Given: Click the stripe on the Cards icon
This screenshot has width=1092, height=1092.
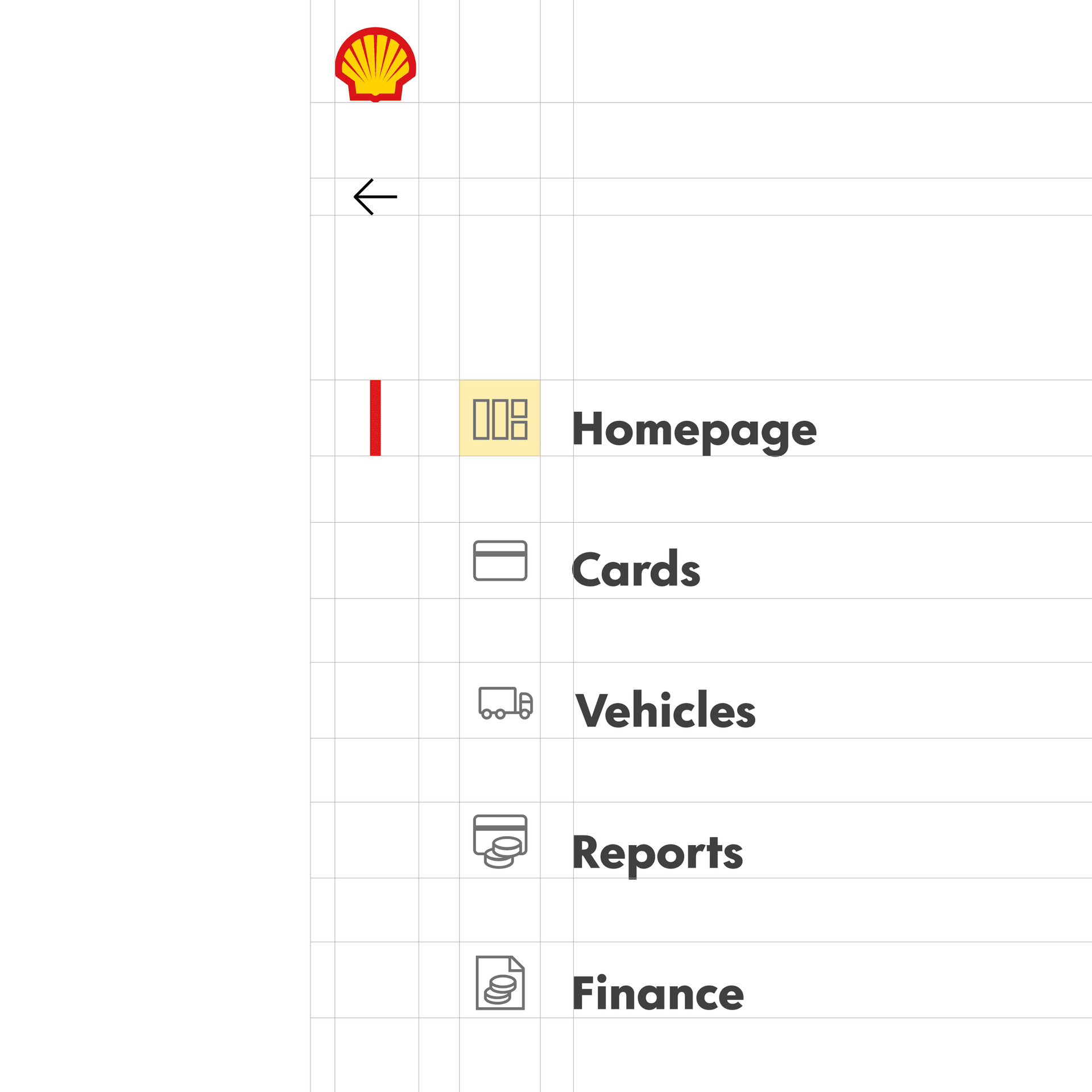Looking at the screenshot, I should point(500,553).
